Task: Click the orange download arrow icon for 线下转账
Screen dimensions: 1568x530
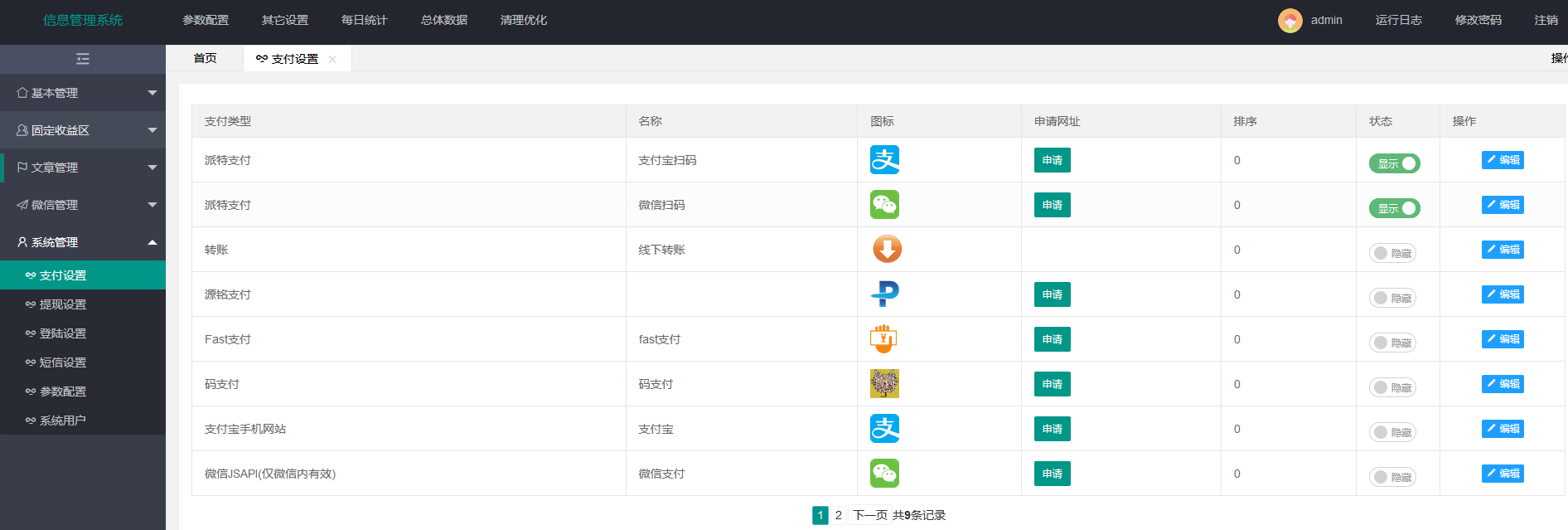Action: [887, 249]
